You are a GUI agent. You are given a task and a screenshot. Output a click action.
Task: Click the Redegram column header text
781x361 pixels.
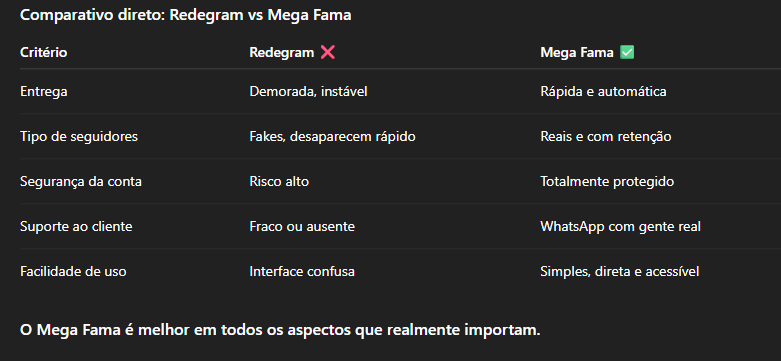[282, 52]
